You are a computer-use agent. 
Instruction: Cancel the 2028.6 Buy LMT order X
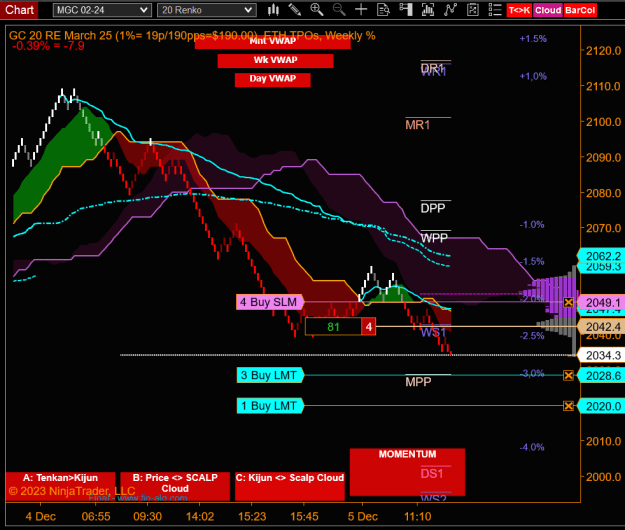click(x=568, y=375)
